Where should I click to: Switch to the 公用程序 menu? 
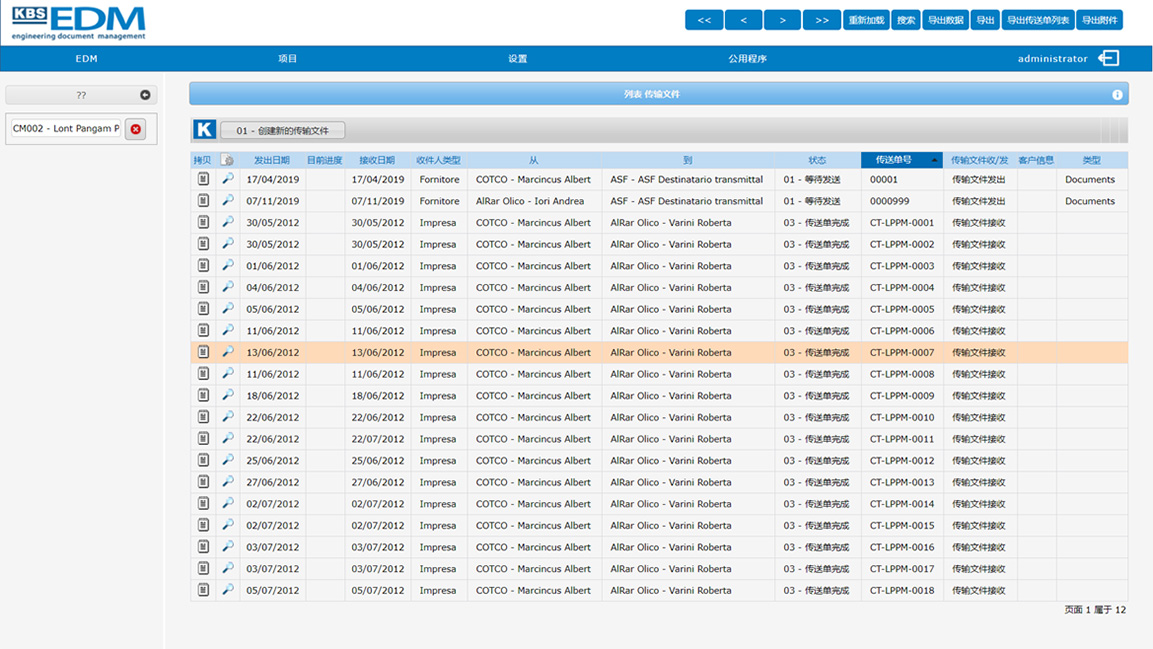[747, 58]
